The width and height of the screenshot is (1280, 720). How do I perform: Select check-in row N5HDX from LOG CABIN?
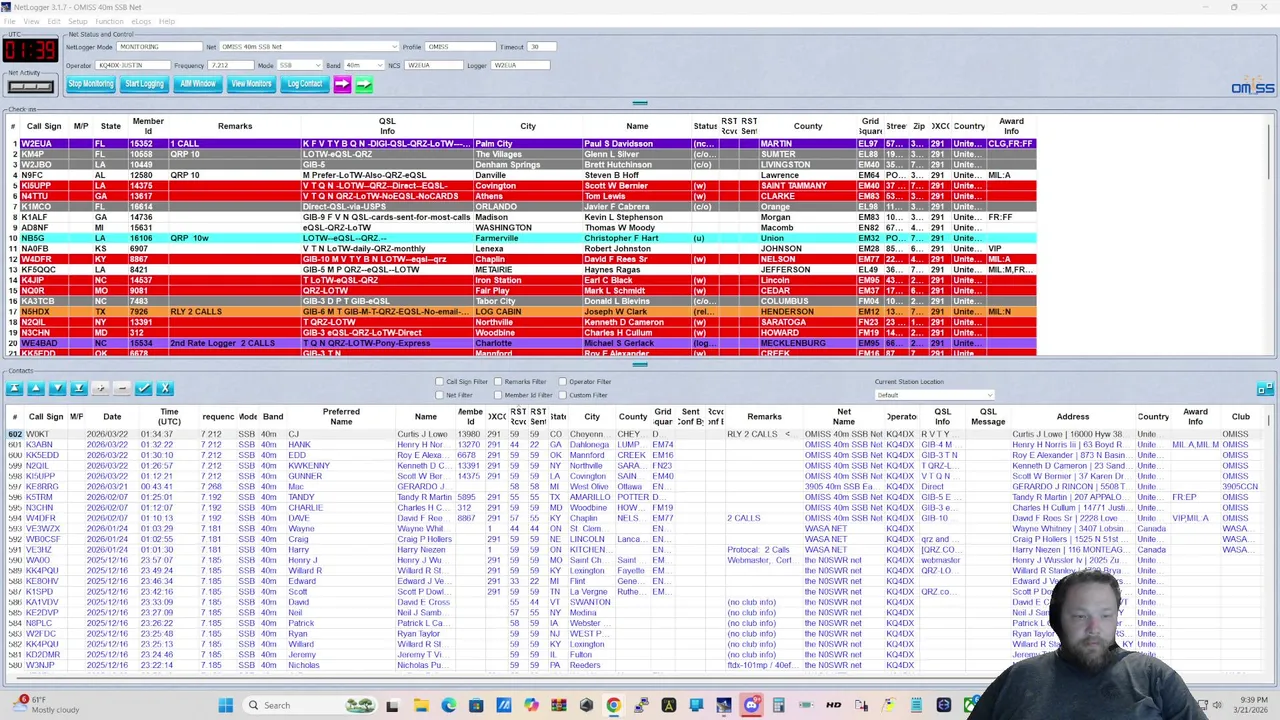coord(520,312)
